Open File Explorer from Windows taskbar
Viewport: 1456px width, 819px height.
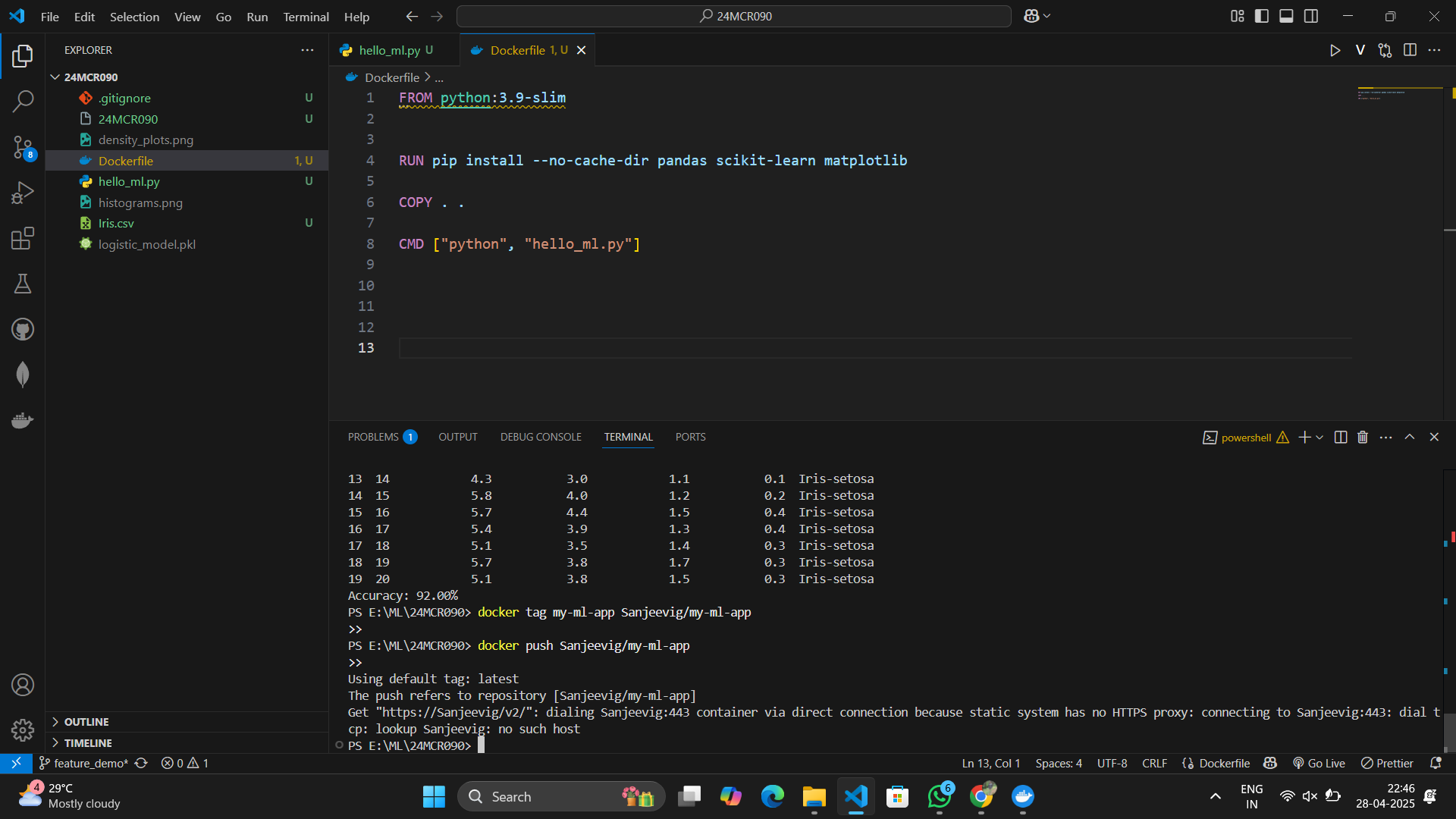tap(814, 796)
